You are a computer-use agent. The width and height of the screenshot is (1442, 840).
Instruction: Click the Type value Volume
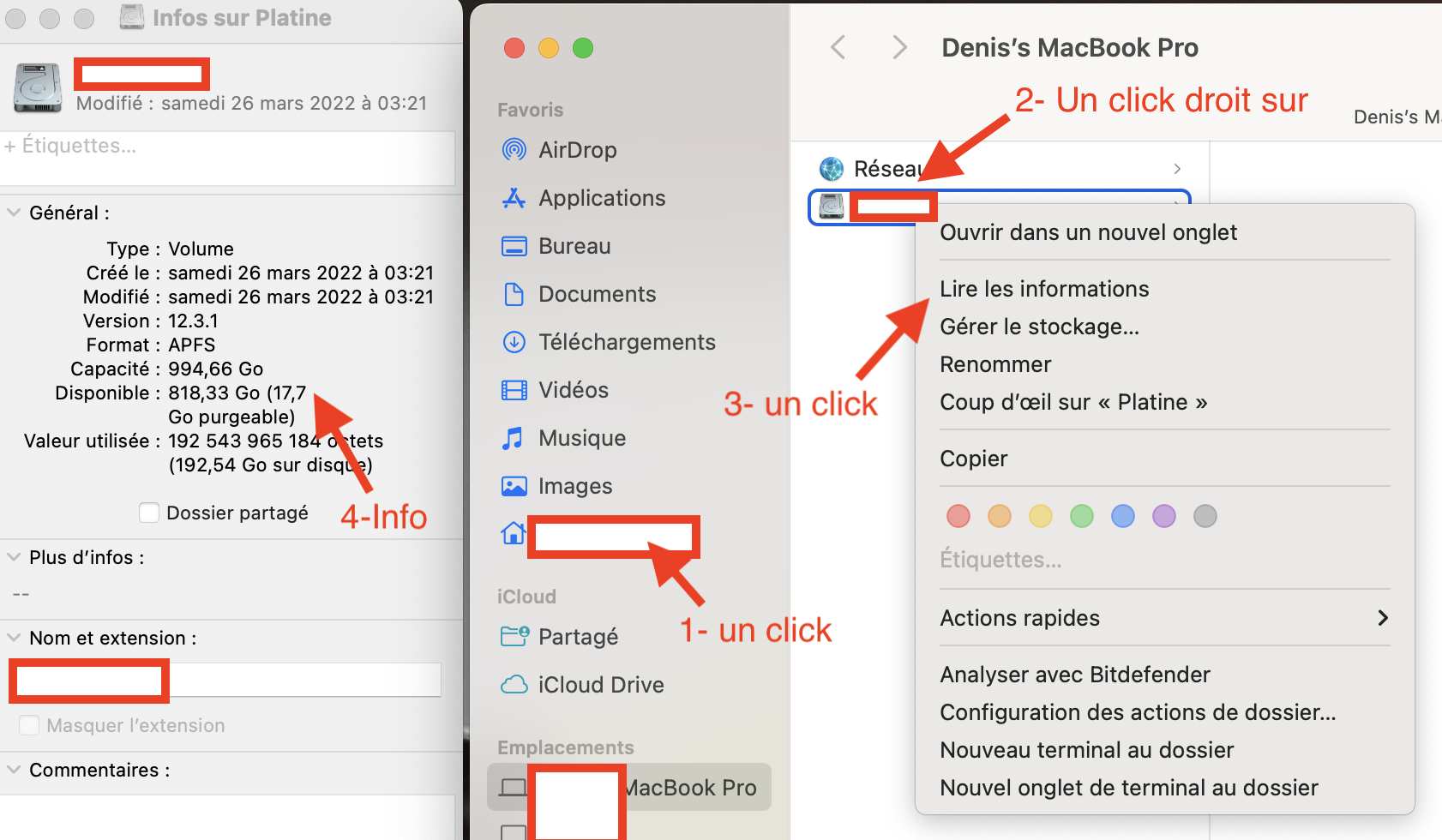pyautogui.click(x=201, y=249)
